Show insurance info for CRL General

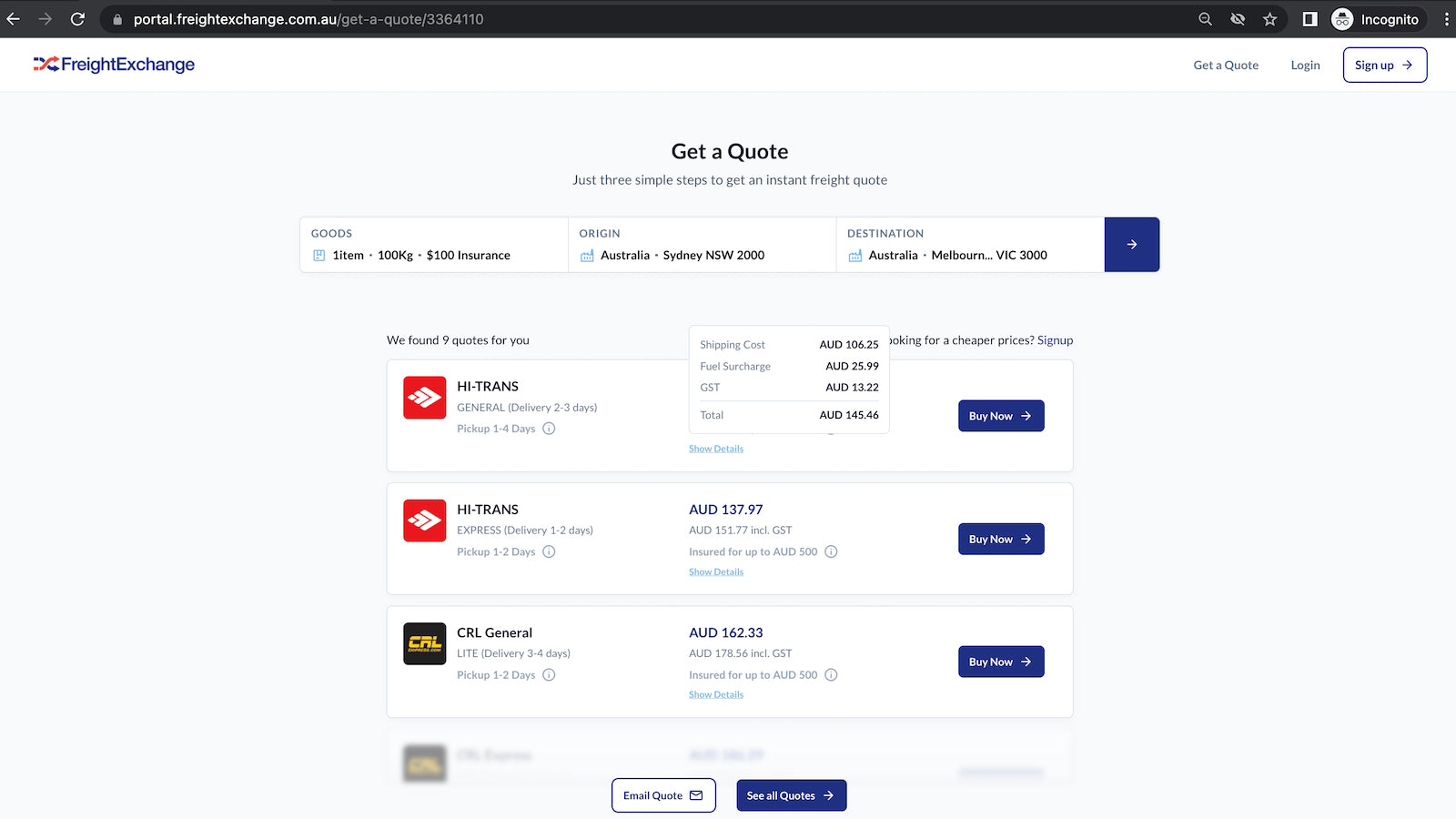831,675
